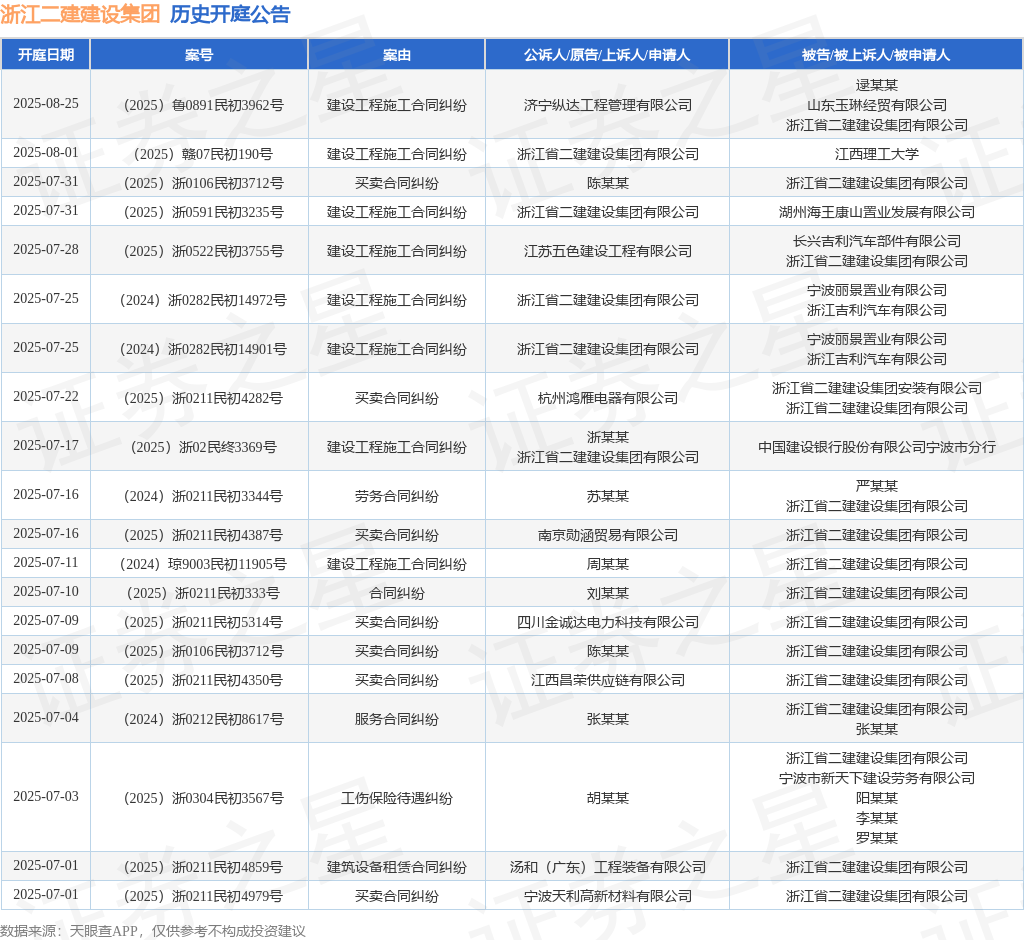
Task: Click case number (2025)浙0522民初3755号
Action: click(204, 251)
